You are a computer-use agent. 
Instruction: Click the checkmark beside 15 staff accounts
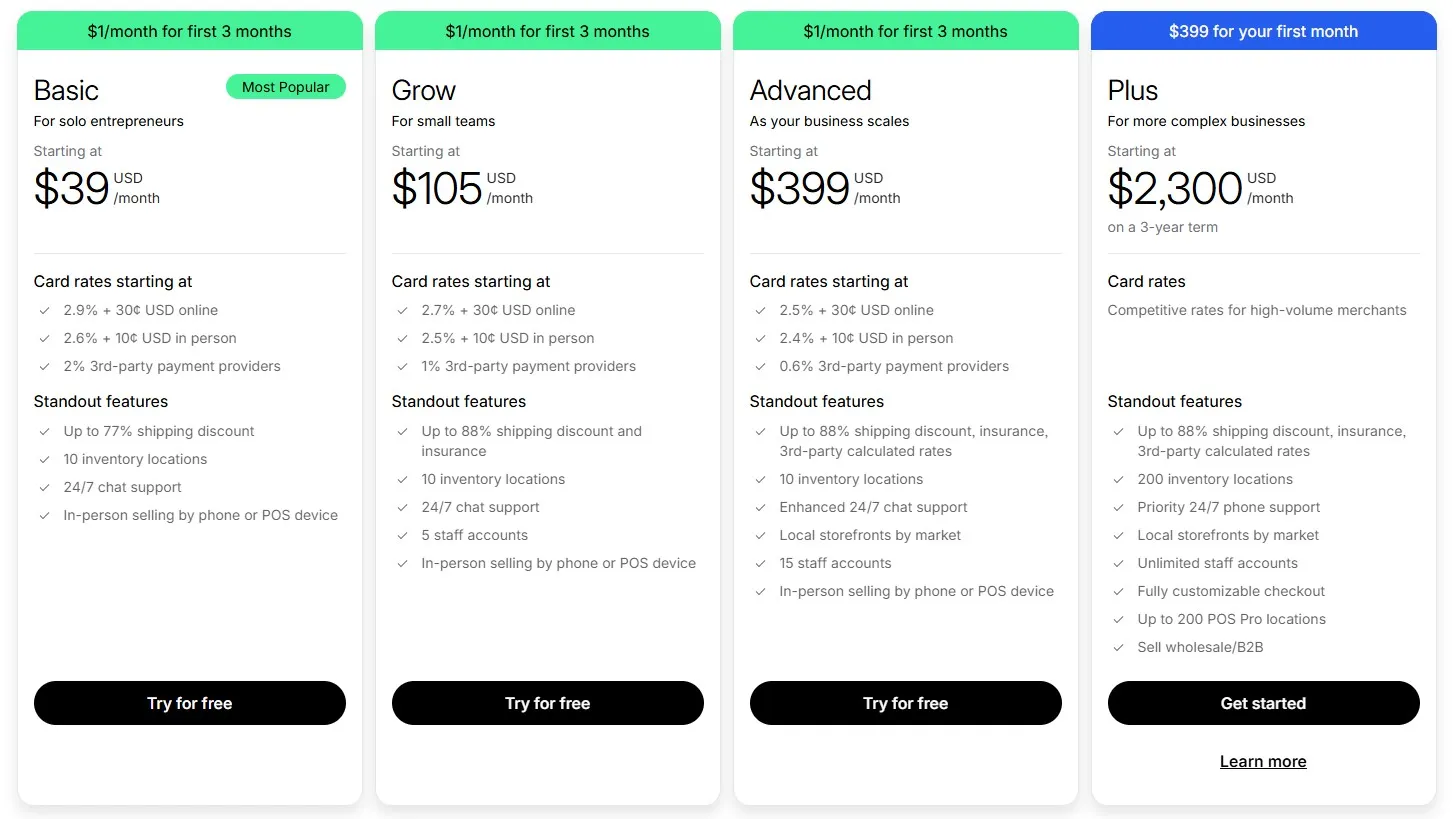(760, 563)
